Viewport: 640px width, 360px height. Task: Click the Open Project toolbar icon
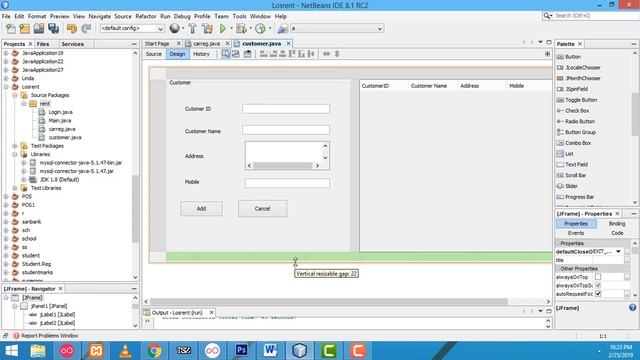(x=39, y=29)
